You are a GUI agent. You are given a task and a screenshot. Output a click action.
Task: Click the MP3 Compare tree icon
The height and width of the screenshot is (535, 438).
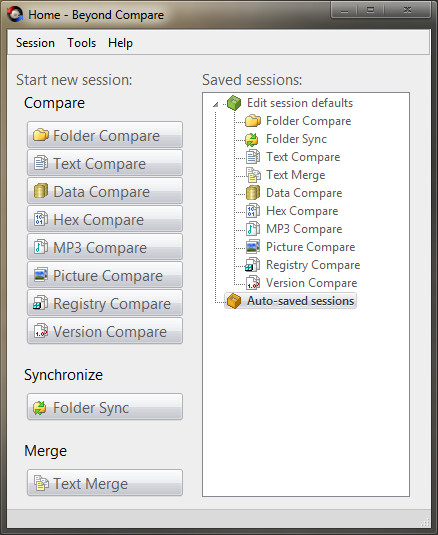tap(253, 229)
